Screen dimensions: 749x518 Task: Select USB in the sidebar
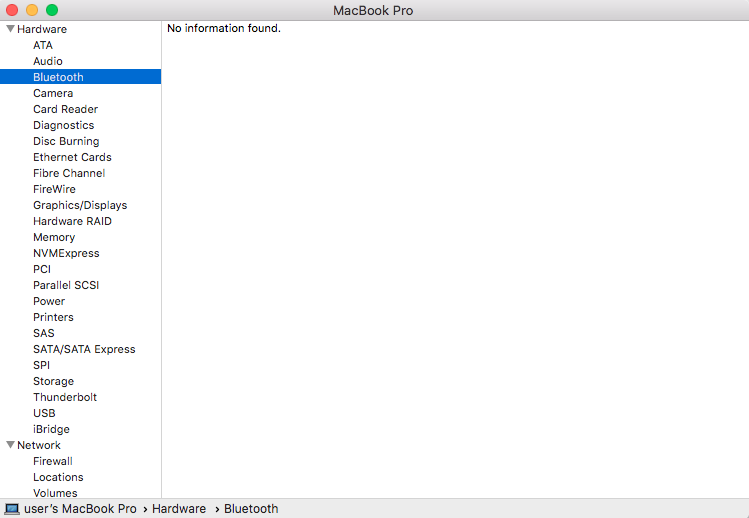[44, 413]
